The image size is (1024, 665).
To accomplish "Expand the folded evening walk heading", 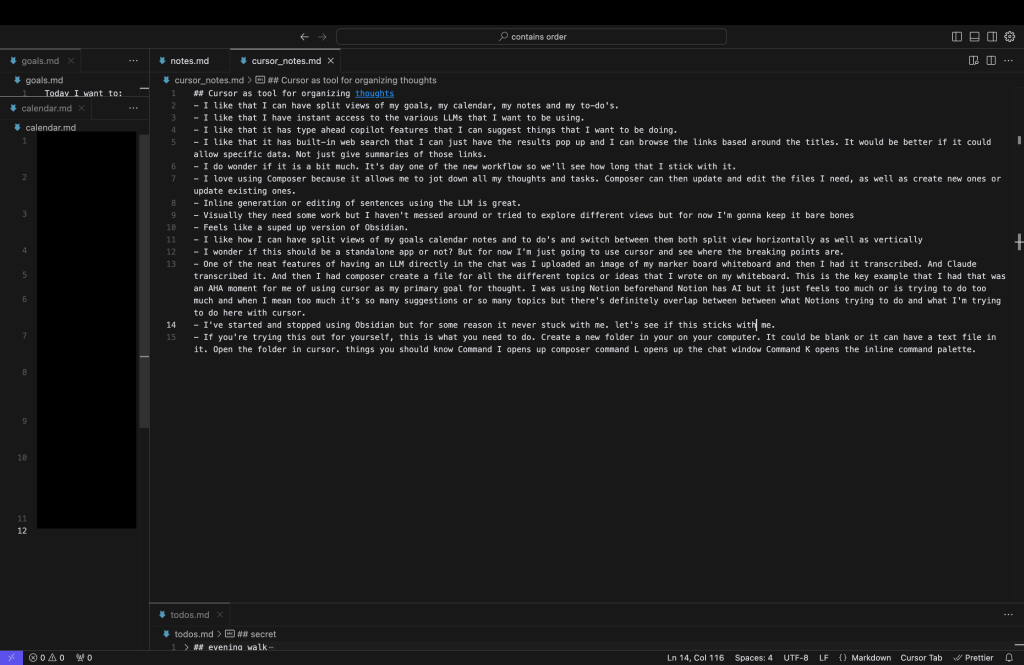I will coord(186,647).
